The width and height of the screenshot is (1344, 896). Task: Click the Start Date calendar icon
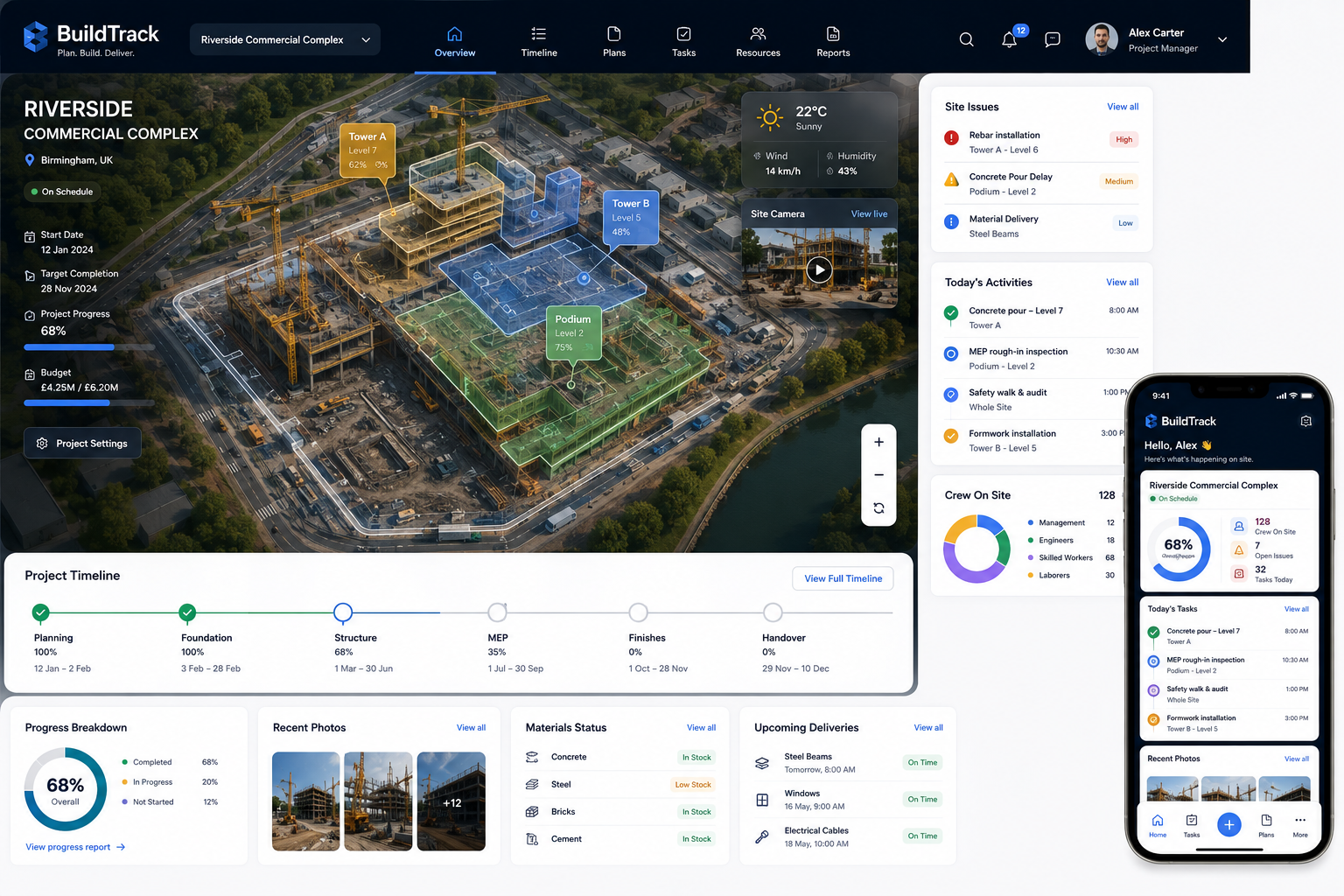[30, 236]
